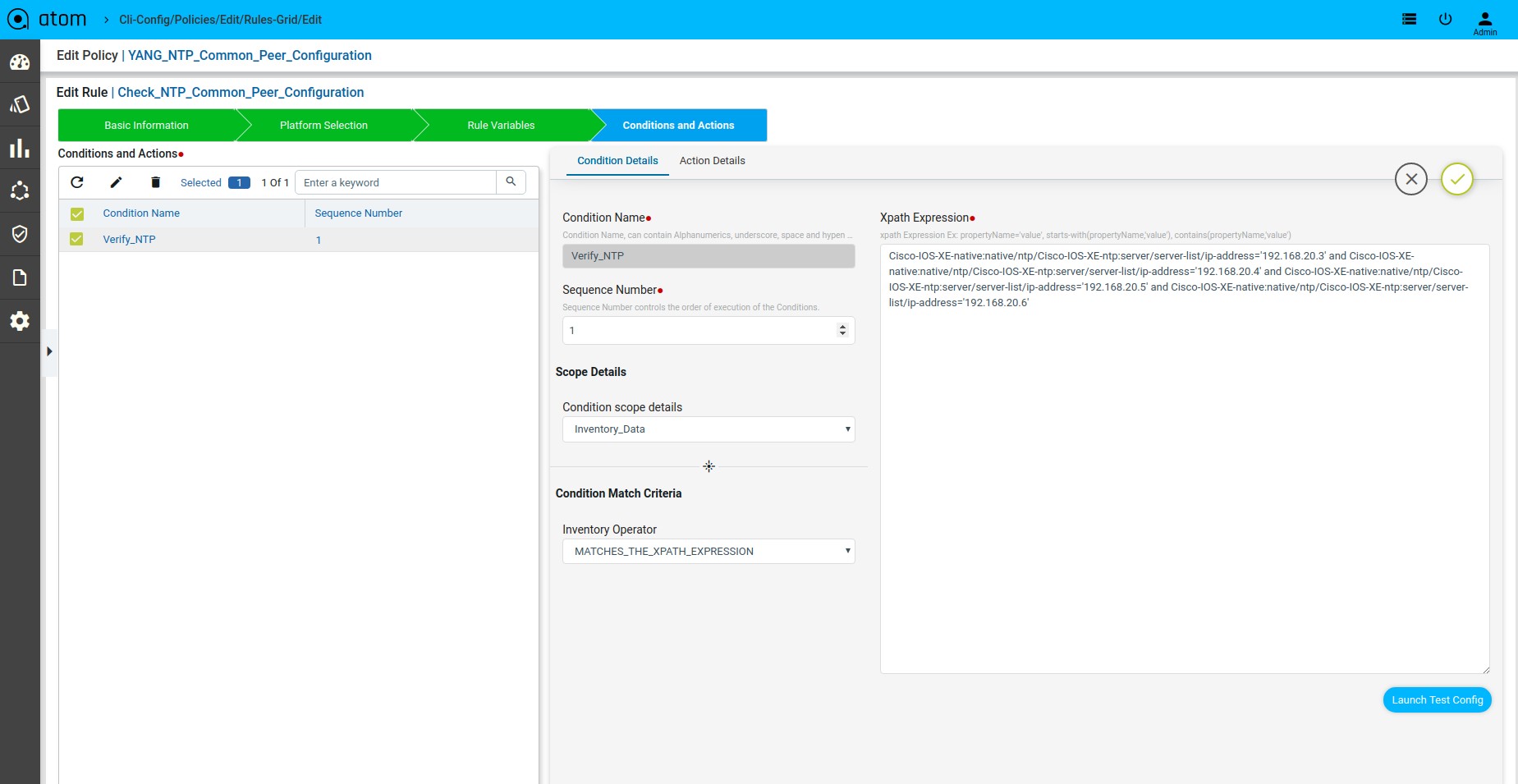The height and width of the screenshot is (784, 1518).
Task: Click the pencil edit icon
Action: [x=117, y=182]
